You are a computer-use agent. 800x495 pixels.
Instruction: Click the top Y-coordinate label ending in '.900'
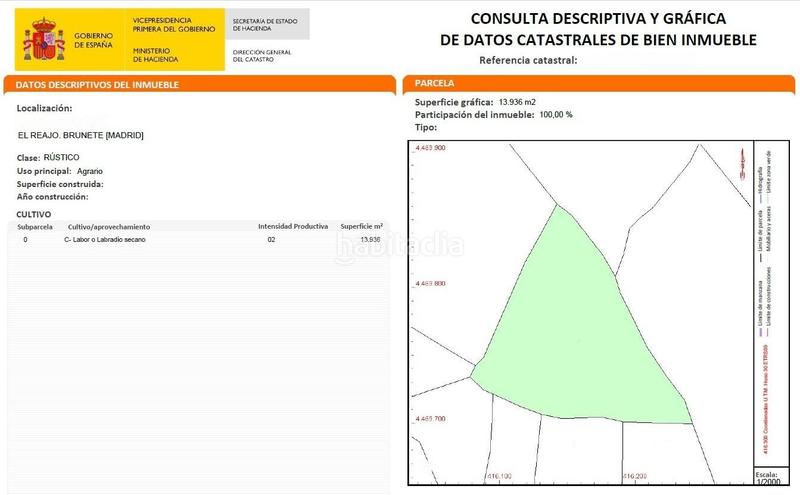430,147
